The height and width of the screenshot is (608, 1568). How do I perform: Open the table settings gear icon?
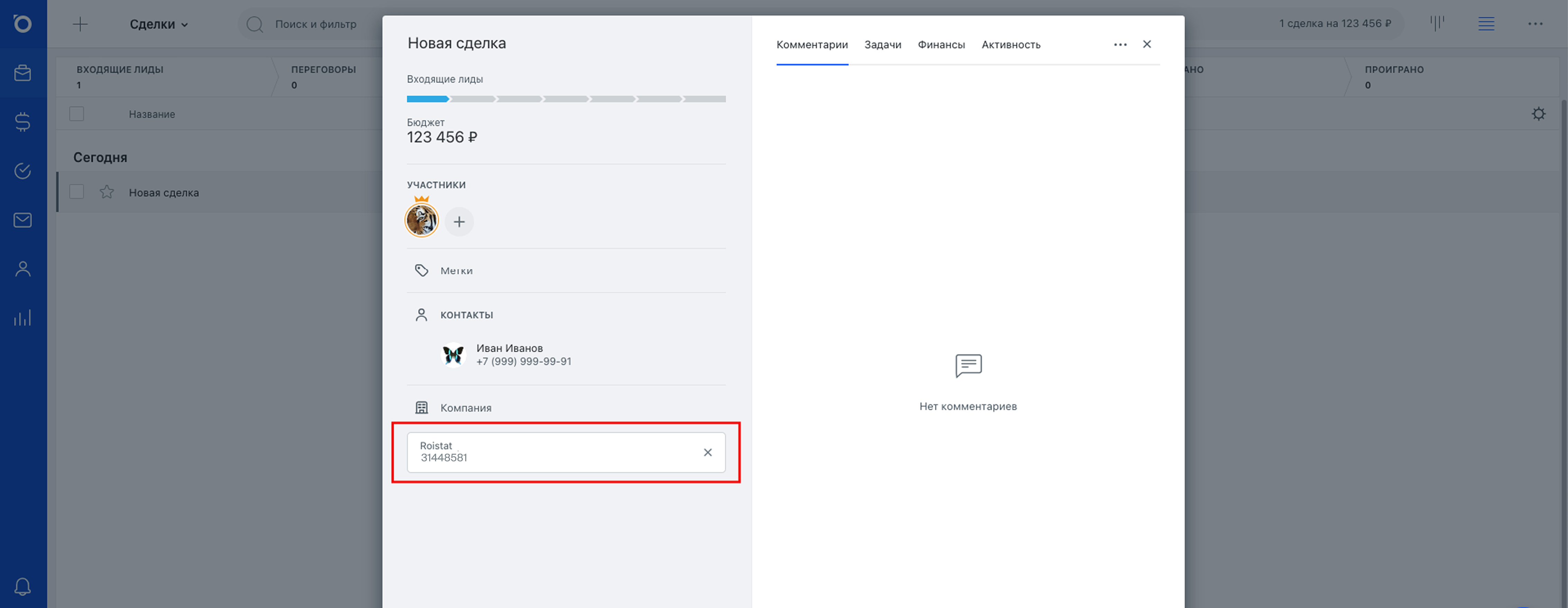coord(1538,114)
